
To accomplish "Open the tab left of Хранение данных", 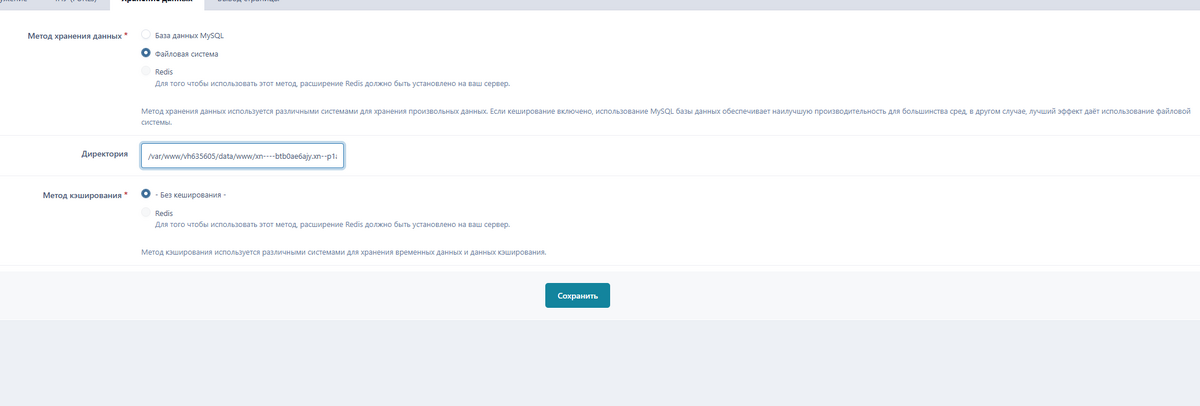I will click(x=75, y=3).
